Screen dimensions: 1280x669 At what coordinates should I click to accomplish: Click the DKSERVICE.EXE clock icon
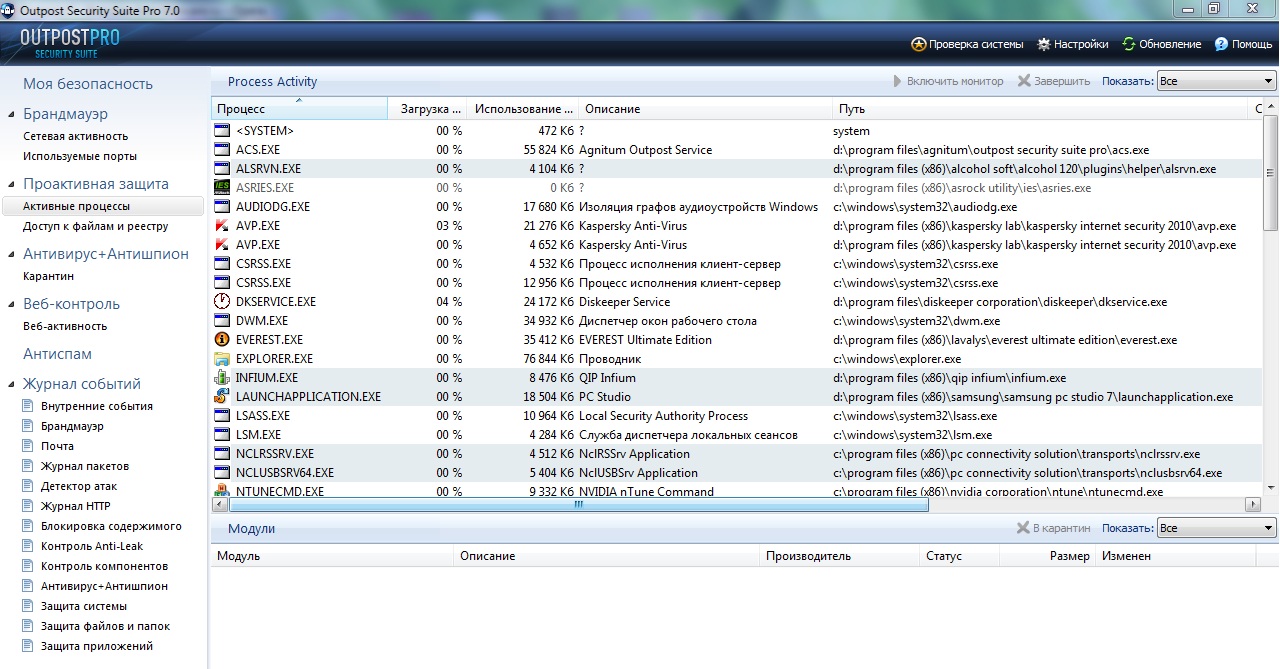click(x=222, y=302)
